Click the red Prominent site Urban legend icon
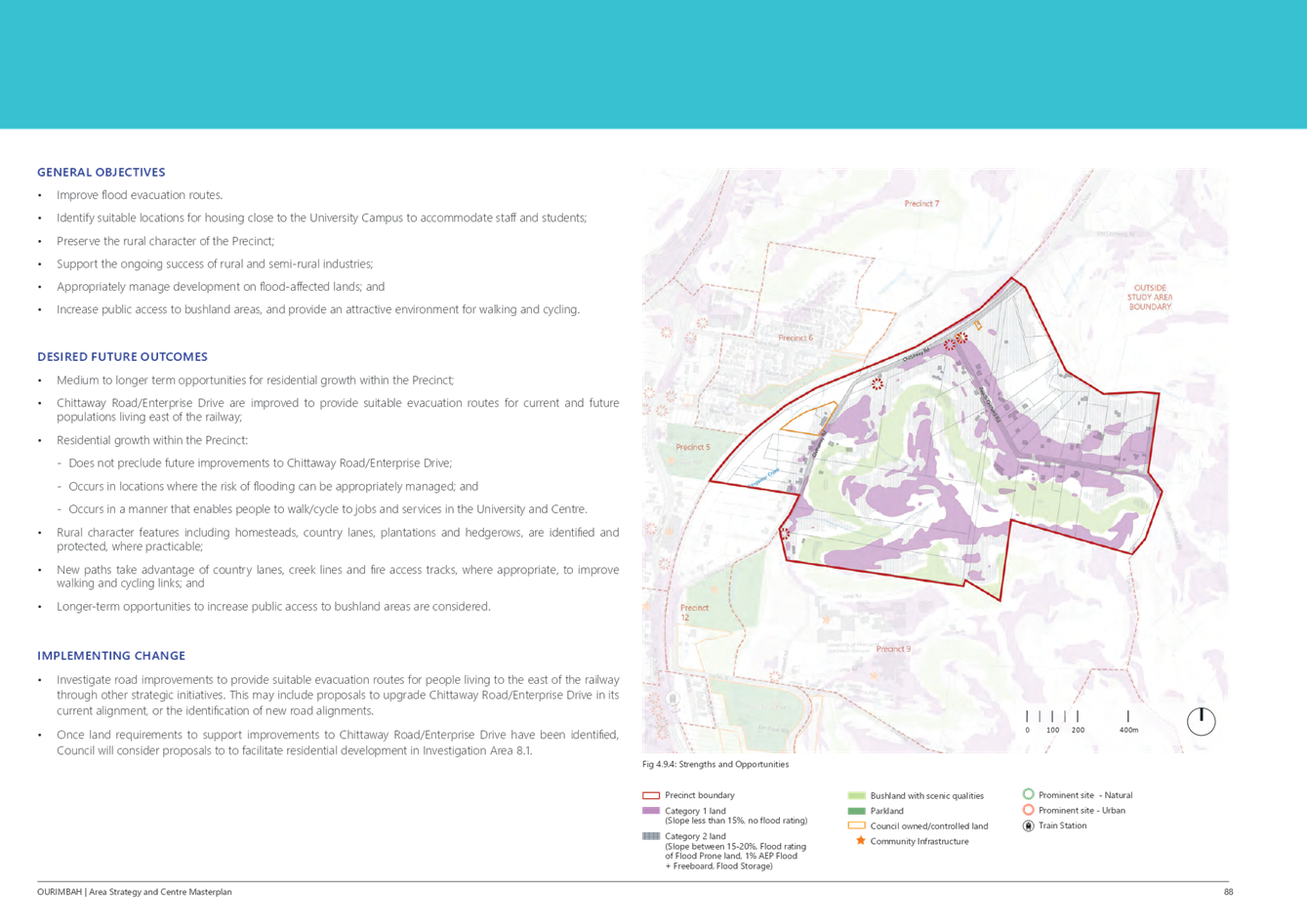Image resolution: width=1307 pixels, height=924 pixels. (1028, 810)
